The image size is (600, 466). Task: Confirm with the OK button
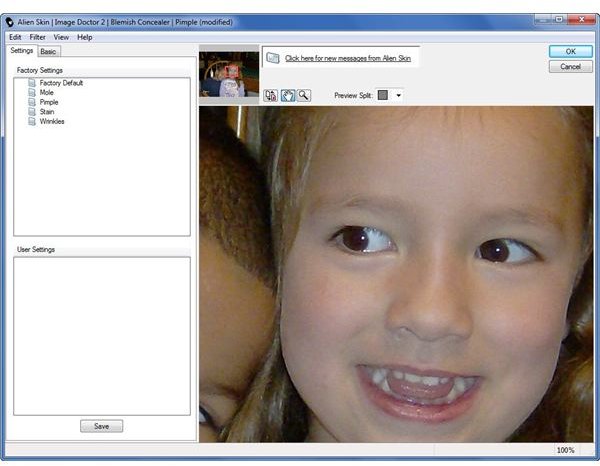point(571,51)
